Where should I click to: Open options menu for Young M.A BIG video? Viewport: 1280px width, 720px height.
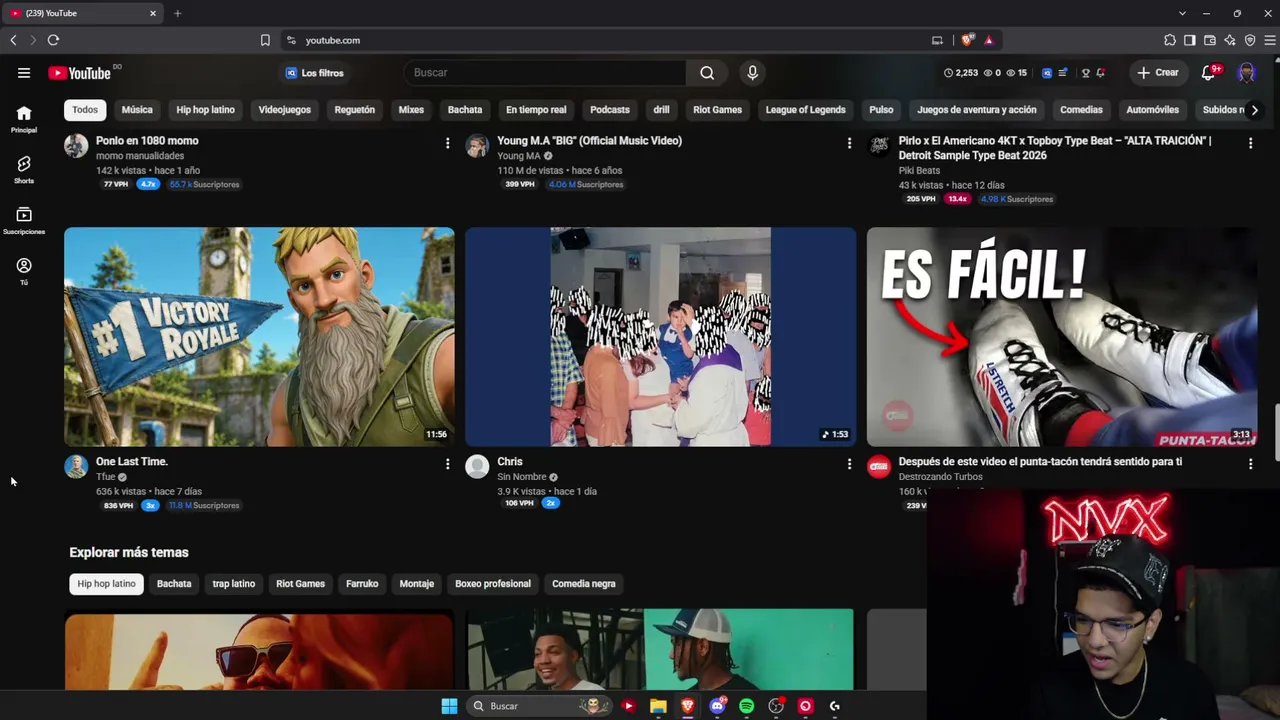(849, 144)
